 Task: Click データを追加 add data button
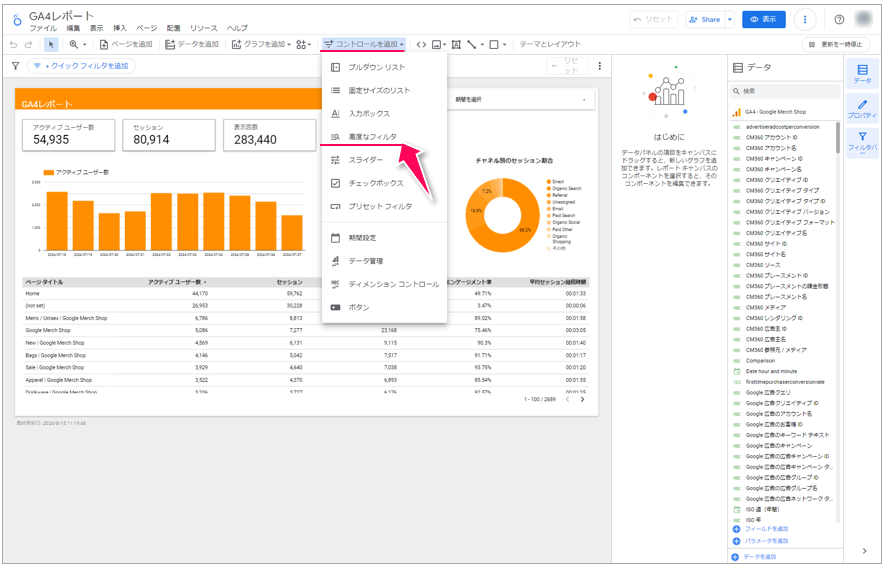[192, 44]
